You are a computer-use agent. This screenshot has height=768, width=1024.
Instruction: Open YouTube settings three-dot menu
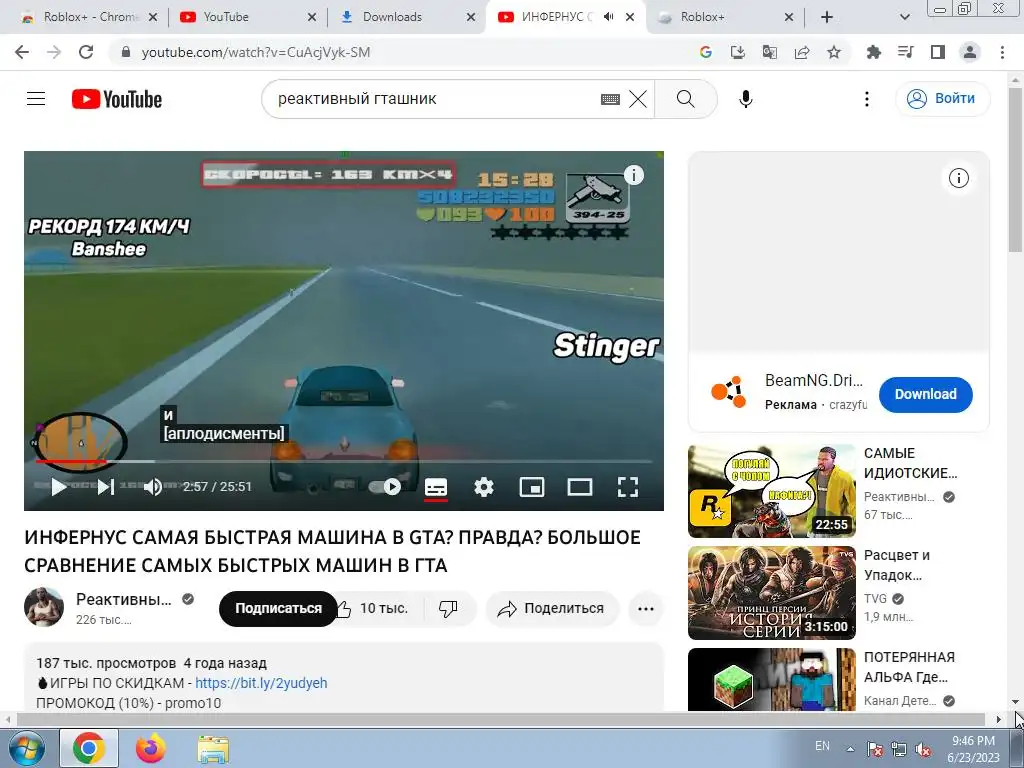867,99
